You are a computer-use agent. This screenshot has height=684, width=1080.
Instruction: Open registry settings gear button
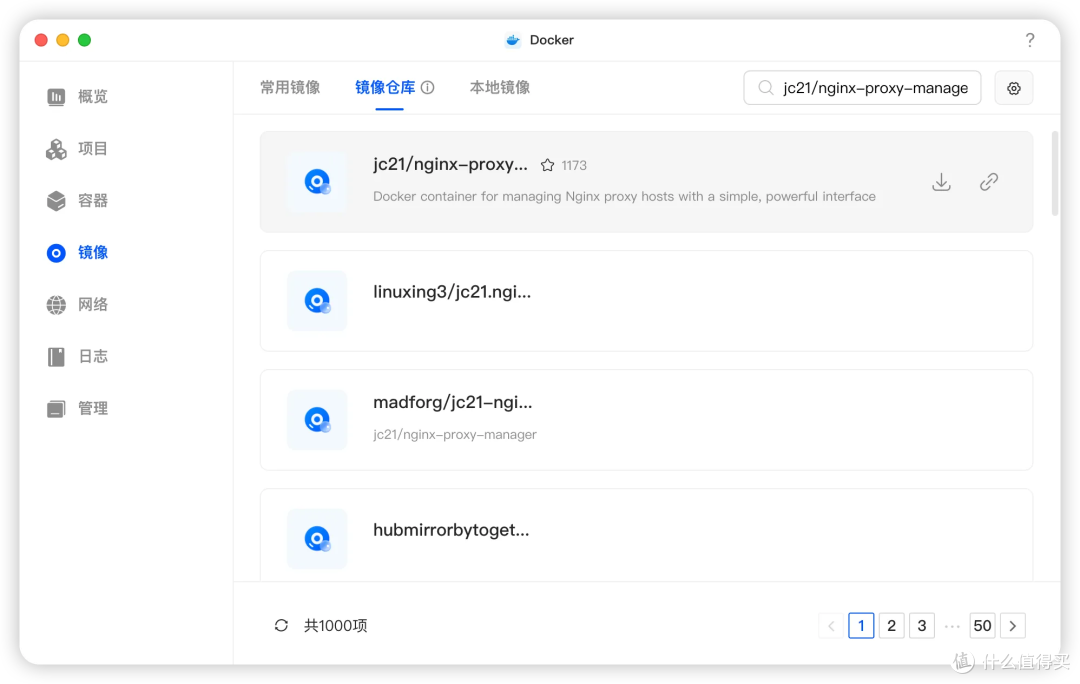pyautogui.click(x=1013, y=88)
